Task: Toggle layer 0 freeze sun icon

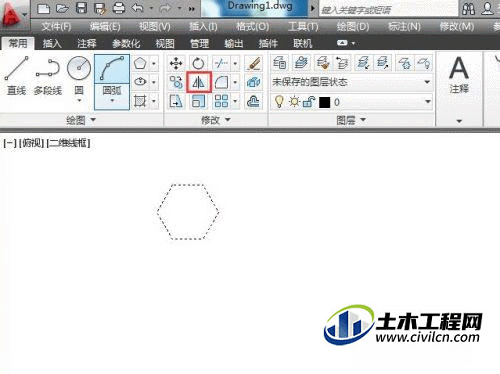Action: [294, 102]
